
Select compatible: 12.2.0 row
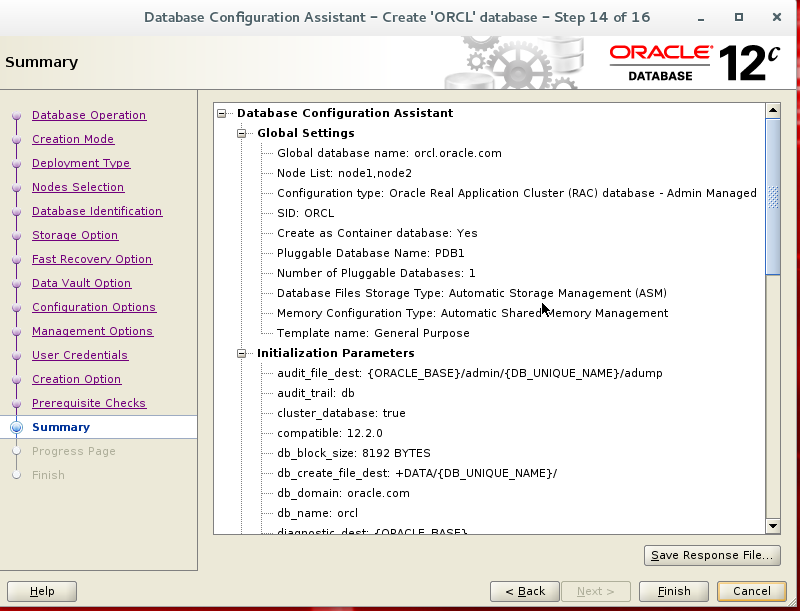330,433
